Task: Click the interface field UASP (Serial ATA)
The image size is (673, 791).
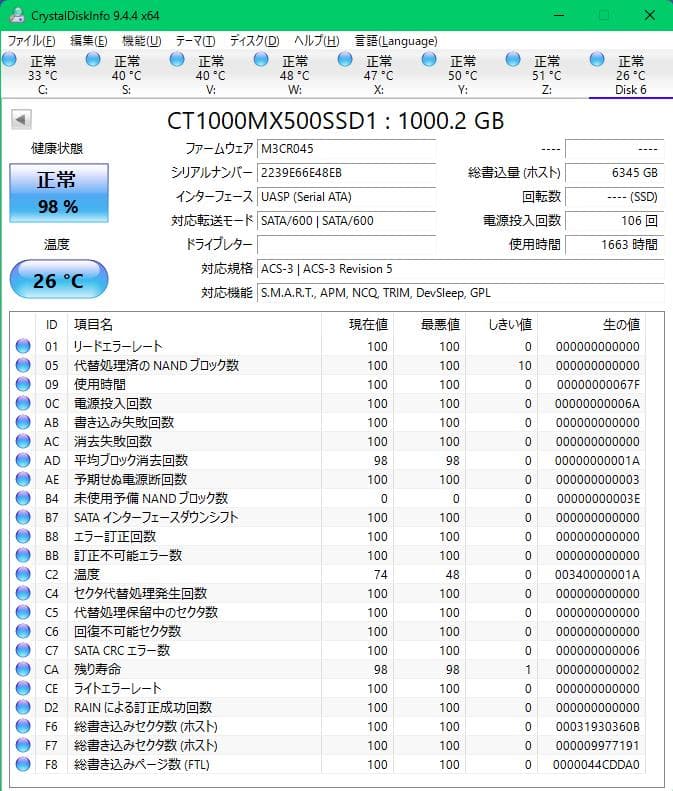Action: click(x=347, y=197)
